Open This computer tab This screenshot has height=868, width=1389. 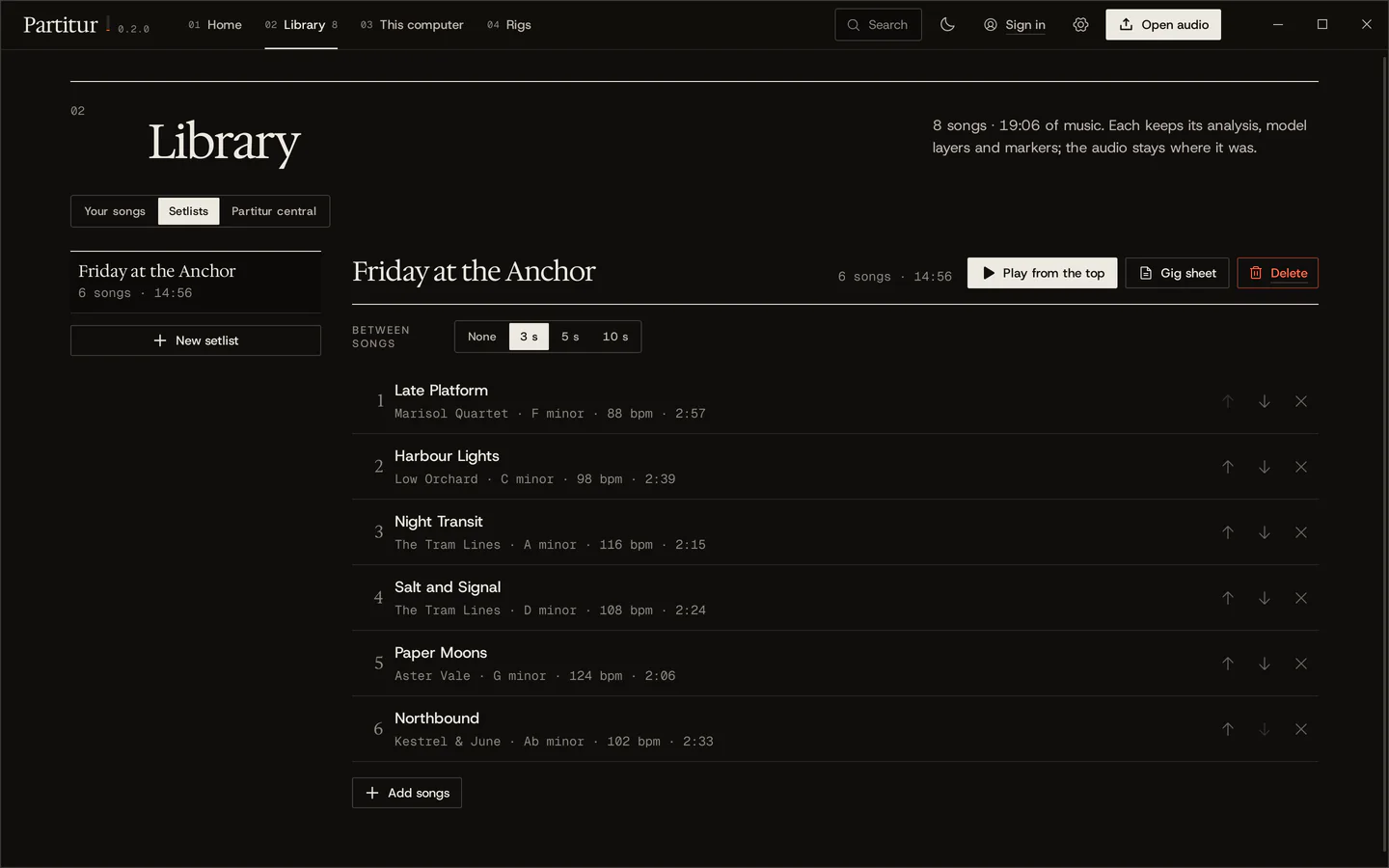point(412,25)
